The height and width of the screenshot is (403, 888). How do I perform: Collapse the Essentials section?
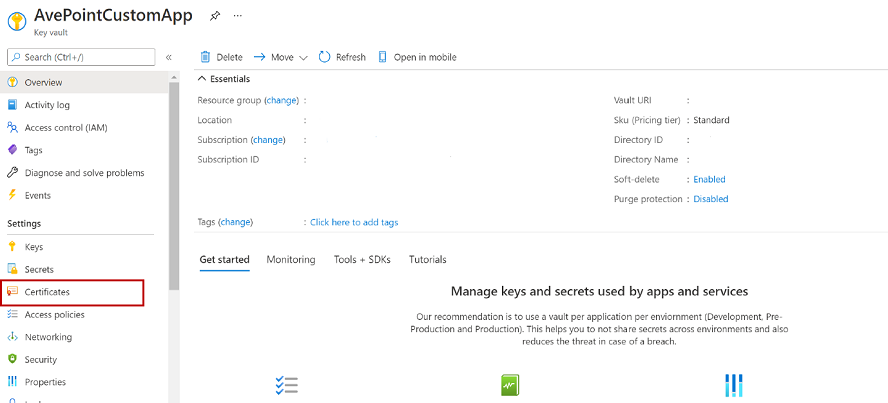pos(201,79)
